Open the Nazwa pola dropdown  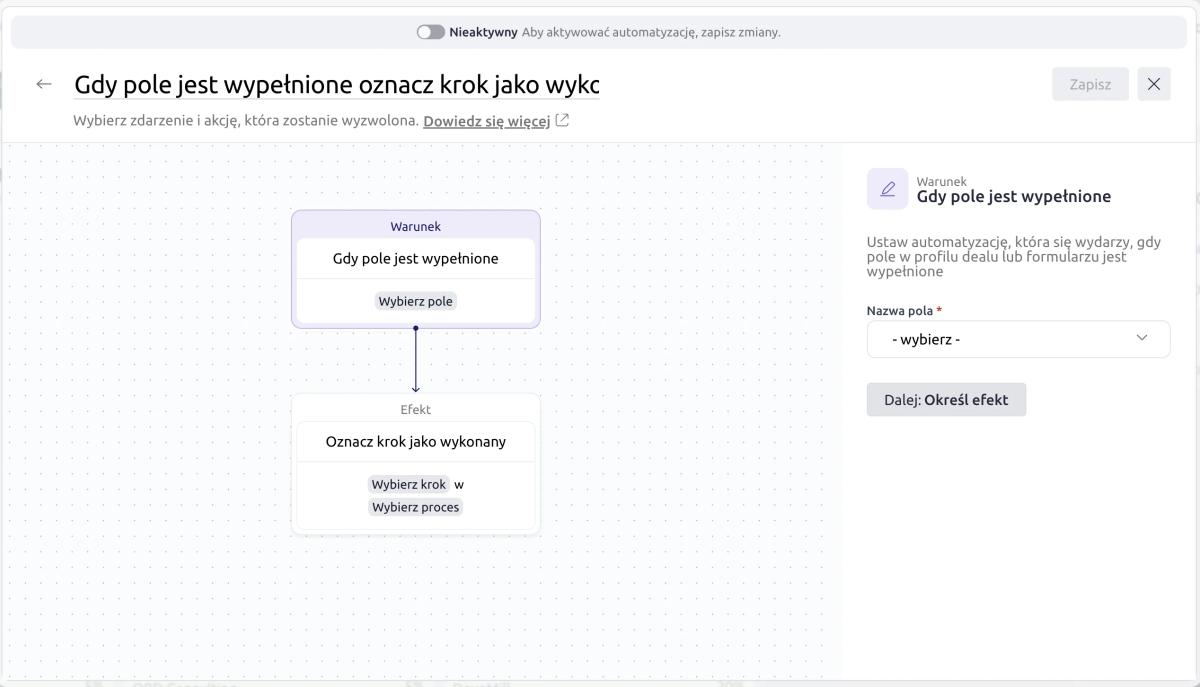tap(1018, 339)
